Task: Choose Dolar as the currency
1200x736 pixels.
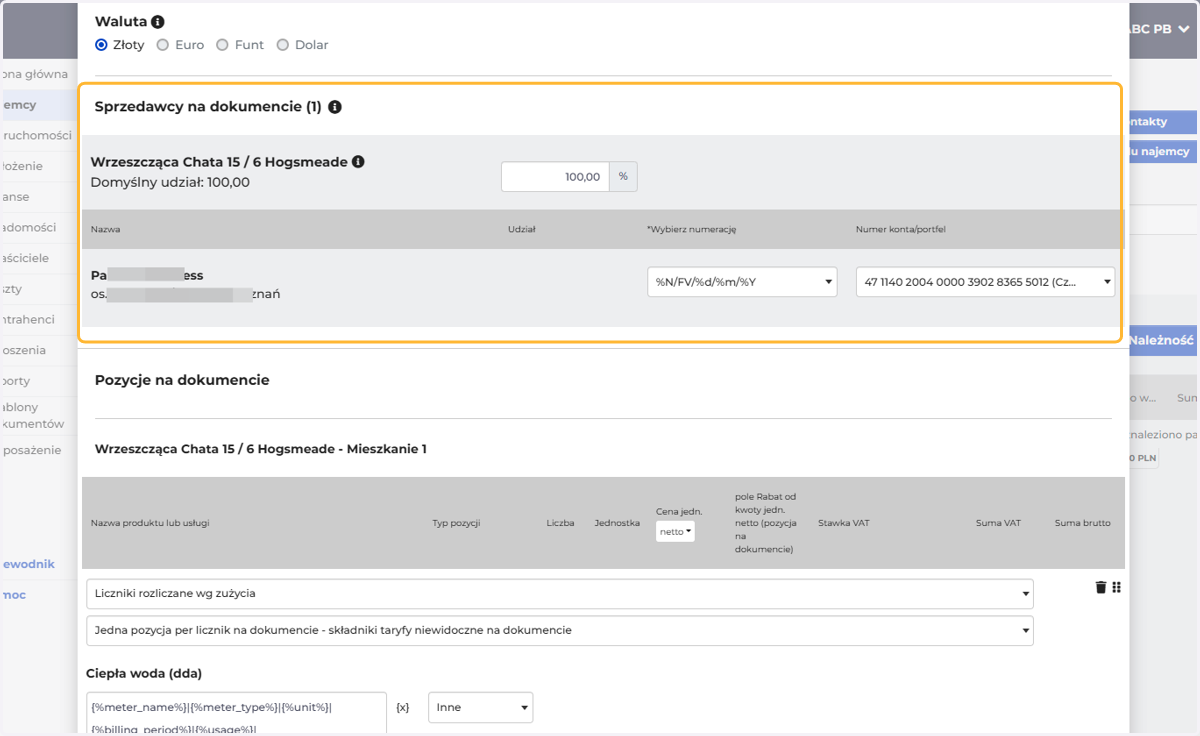Action: click(283, 45)
